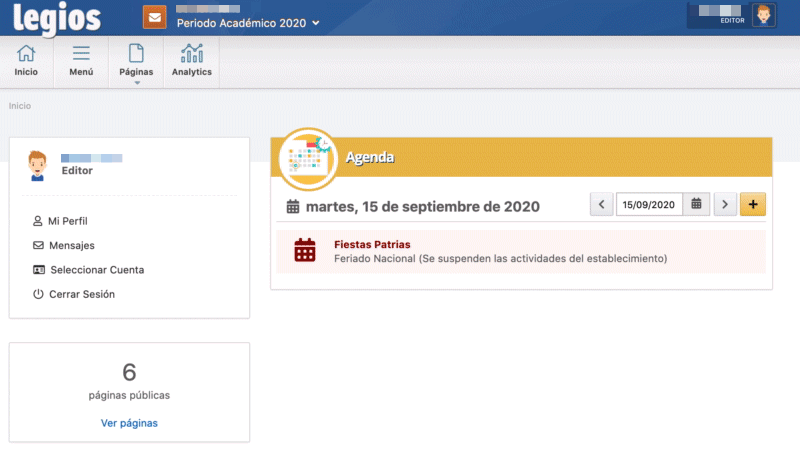Image resolution: width=800 pixels, height=458 pixels.
Task: Click Cerrar Sesión to log out
Action: [x=74, y=294]
